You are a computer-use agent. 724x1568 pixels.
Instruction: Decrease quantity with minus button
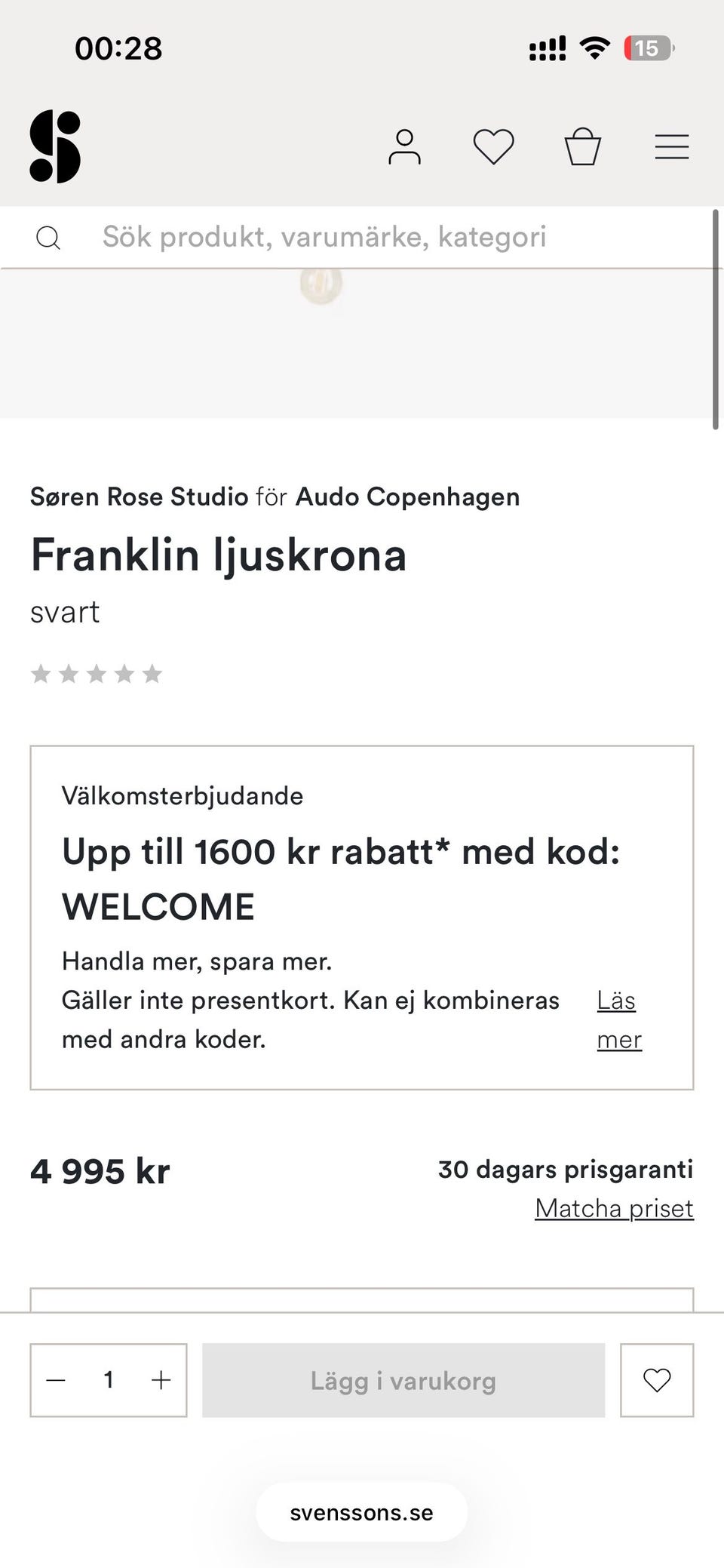coord(56,1380)
